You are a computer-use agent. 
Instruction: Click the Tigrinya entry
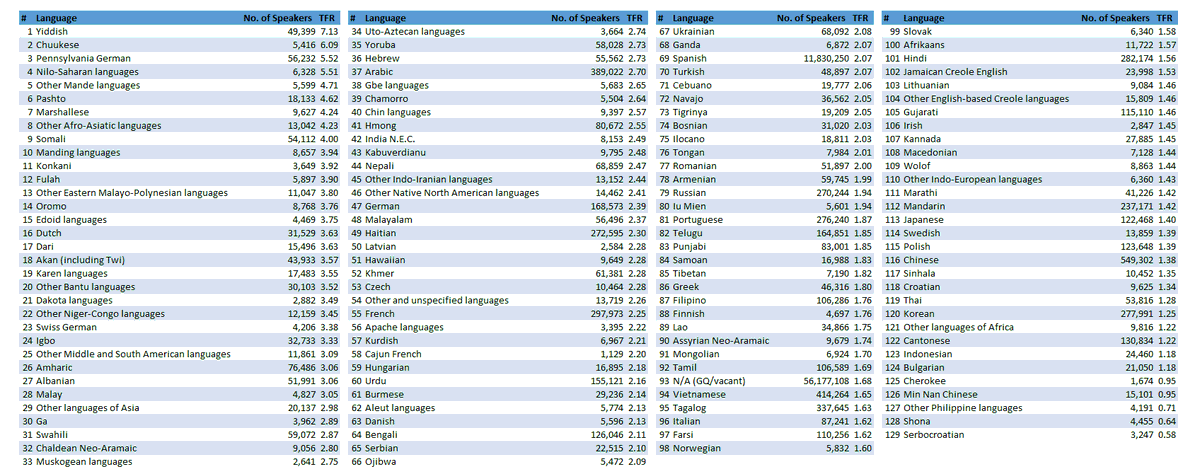click(692, 112)
